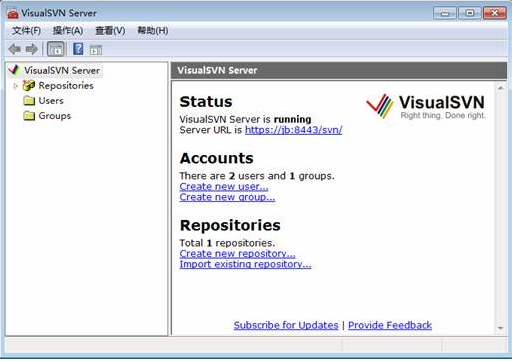Toggle the show/hide action pane icon
The width and height of the screenshot is (512, 361).
(x=96, y=50)
